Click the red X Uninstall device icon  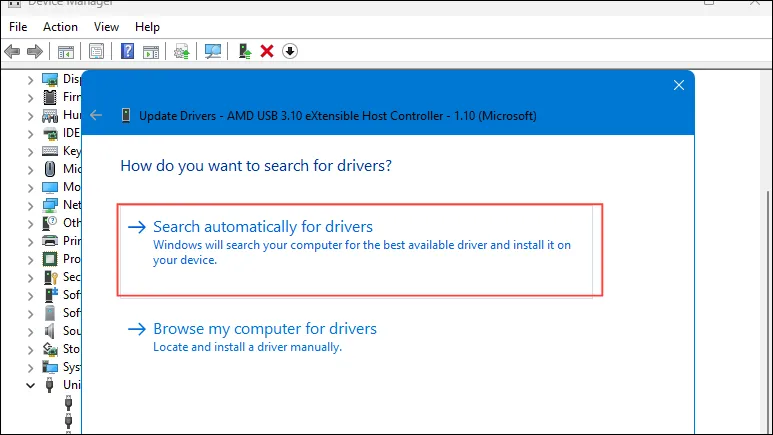(267, 51)
